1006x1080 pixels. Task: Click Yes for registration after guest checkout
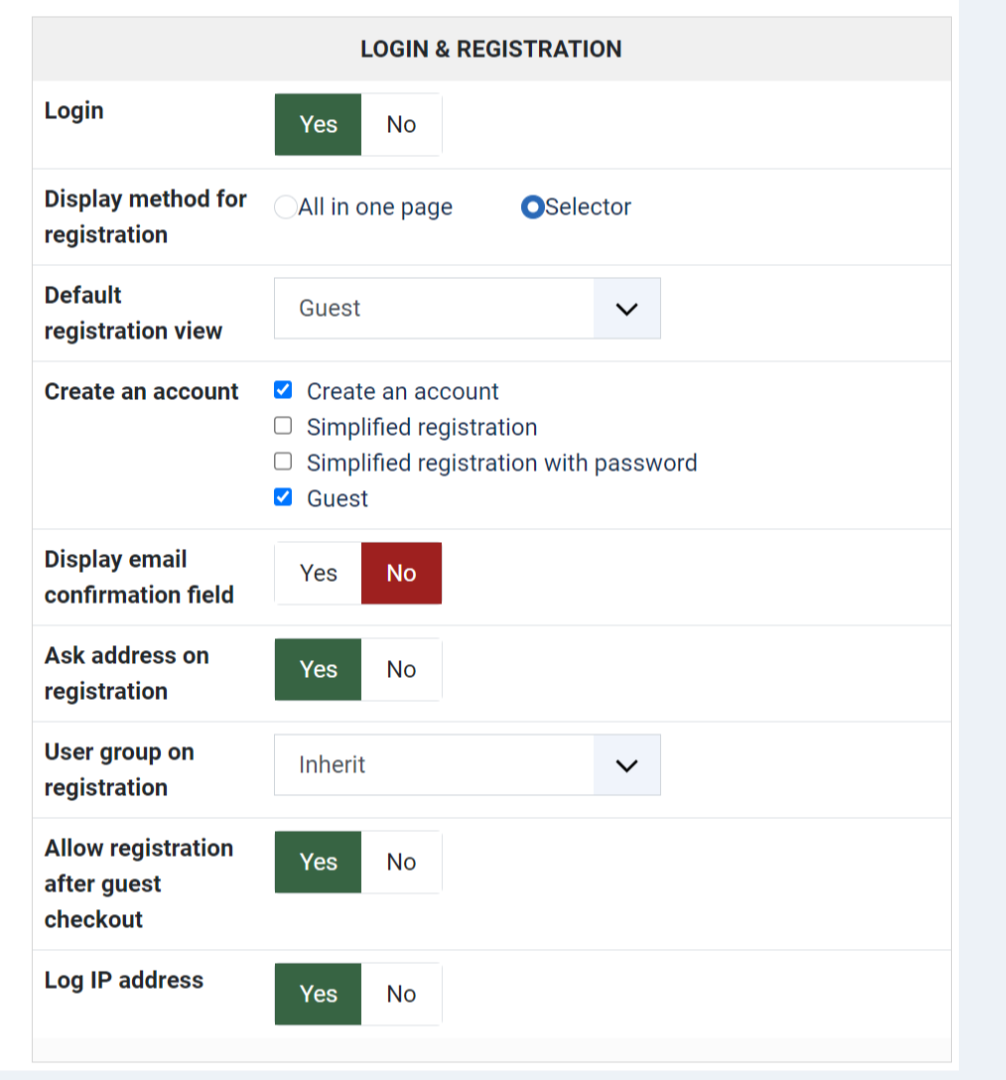click(318, 862)
